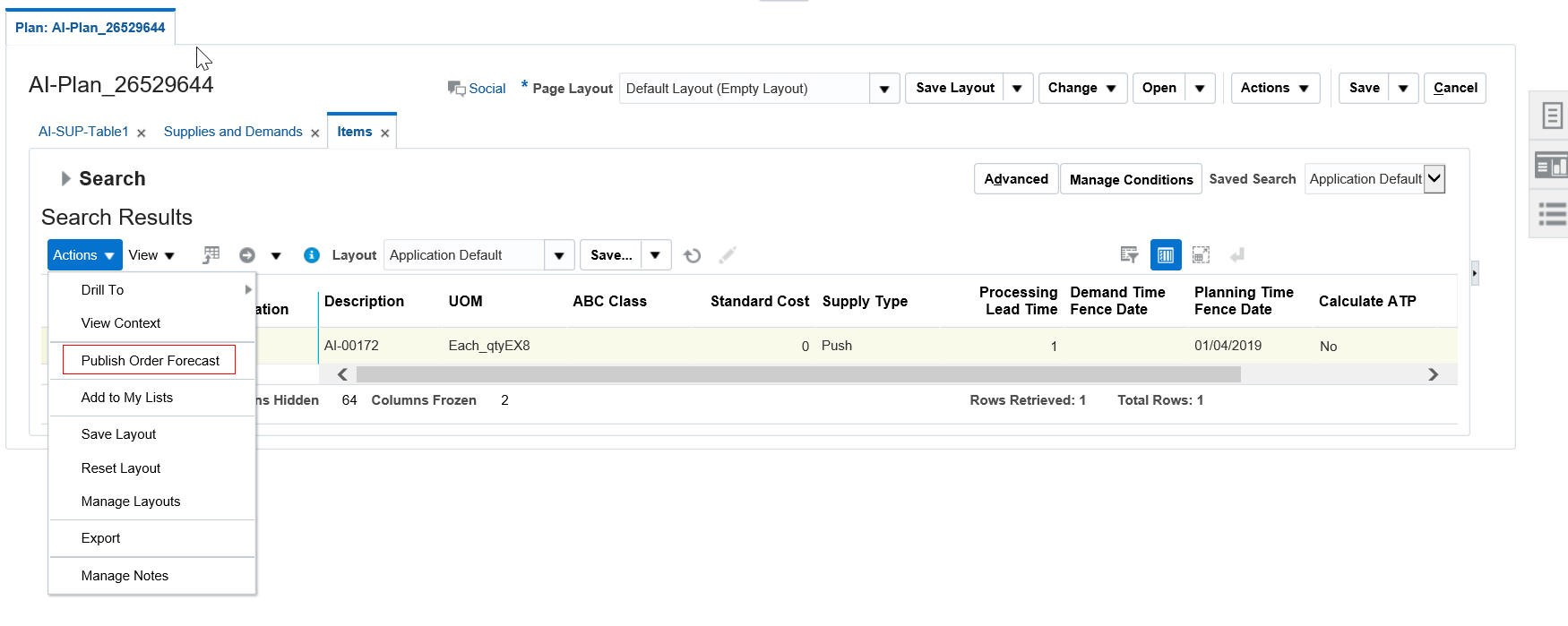The width and height of the screenshot is (1568, 626).
Task: Click the blue info icon beside Layout
Action: tap(312, 255)
